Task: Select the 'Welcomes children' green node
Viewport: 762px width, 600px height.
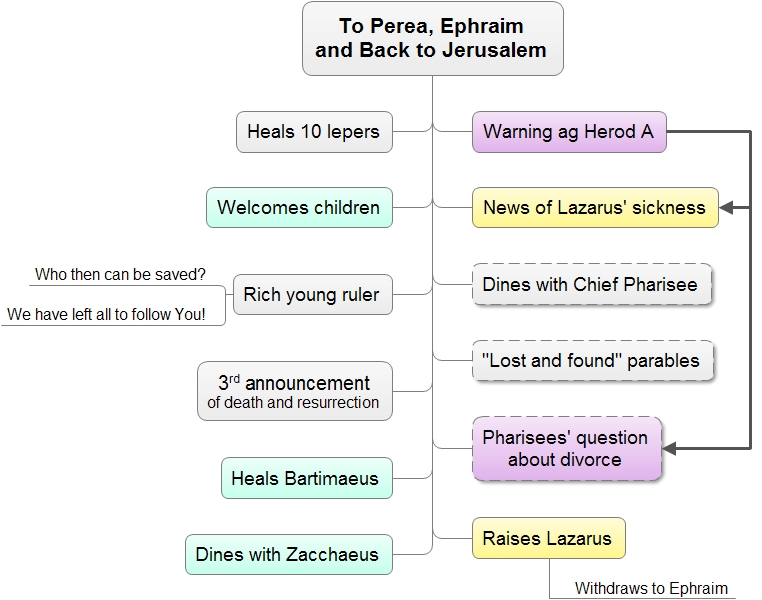Action: coord(299,207)
